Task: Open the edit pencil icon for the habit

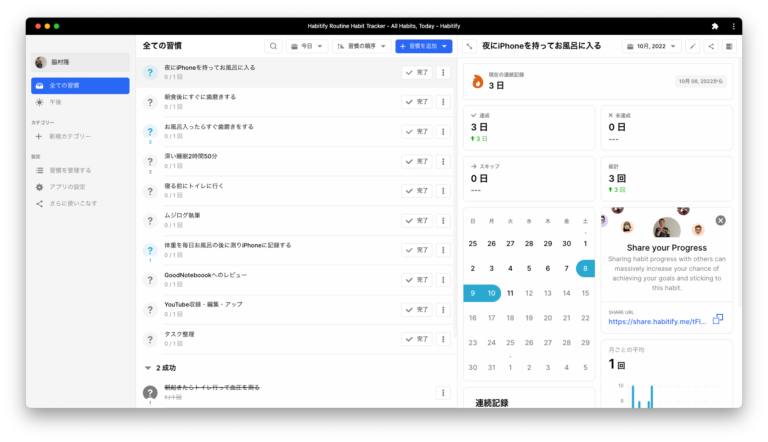Action: 692,46
